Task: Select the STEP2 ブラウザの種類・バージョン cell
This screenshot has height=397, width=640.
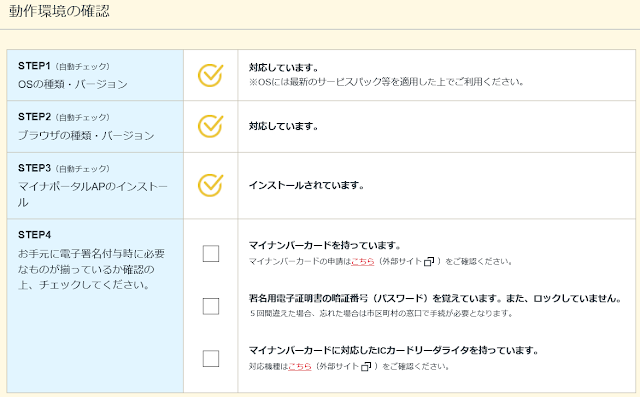Action: tap(95, 126)
